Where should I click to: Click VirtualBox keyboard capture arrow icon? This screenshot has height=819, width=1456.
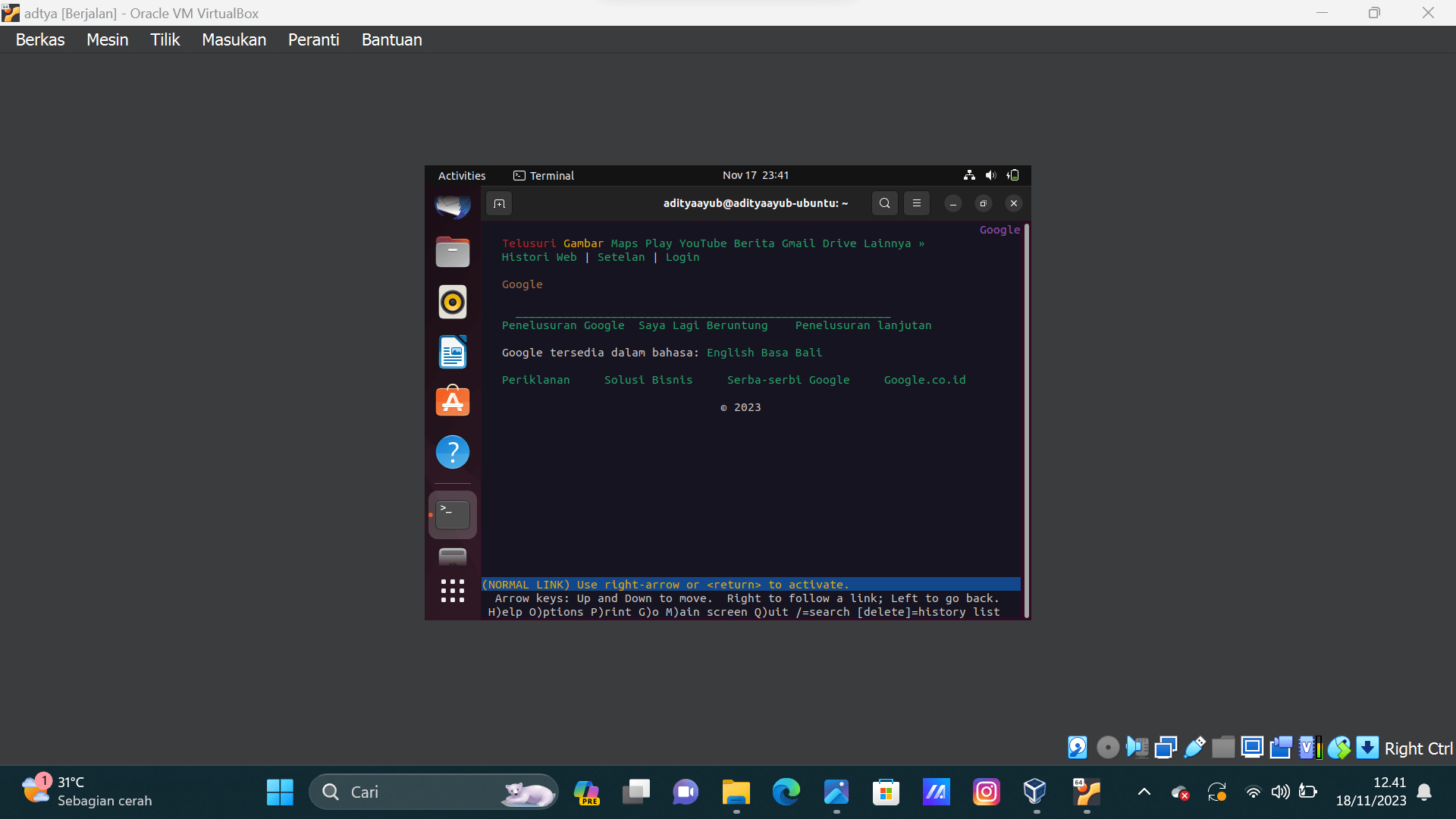[x=1367, y=748]
